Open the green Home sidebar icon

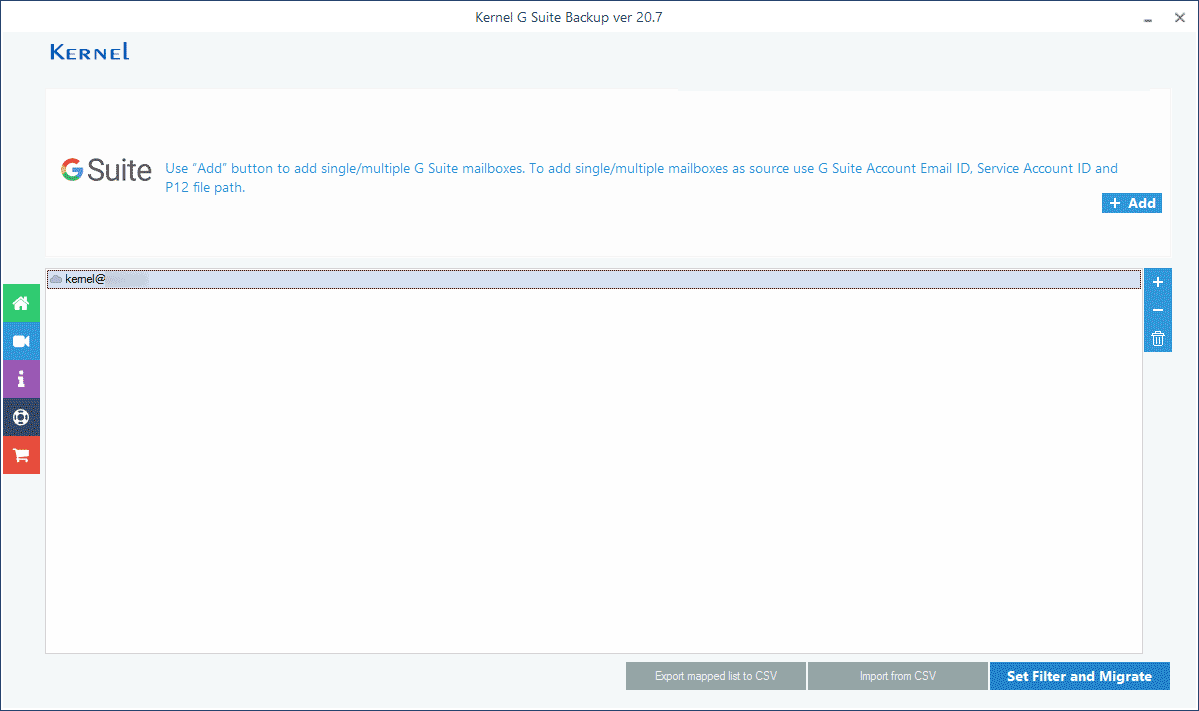pyautogui.click(x=21, y=304)
